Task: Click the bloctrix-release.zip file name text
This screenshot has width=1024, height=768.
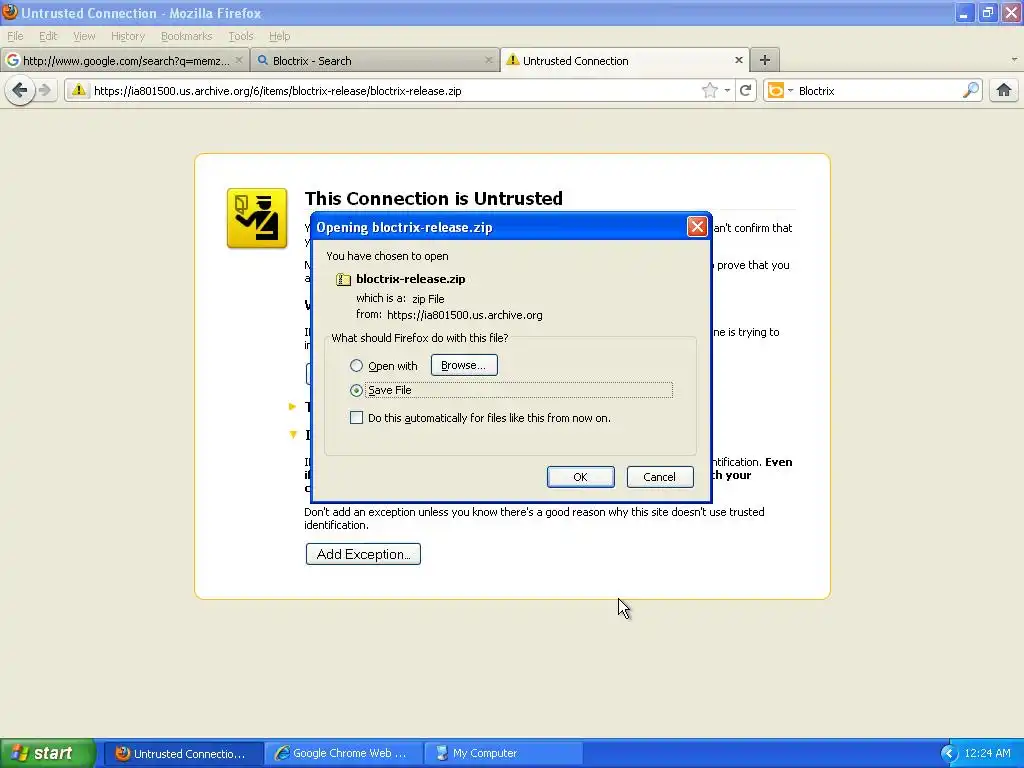Action: pyautogui.click(x=411, y=279)
